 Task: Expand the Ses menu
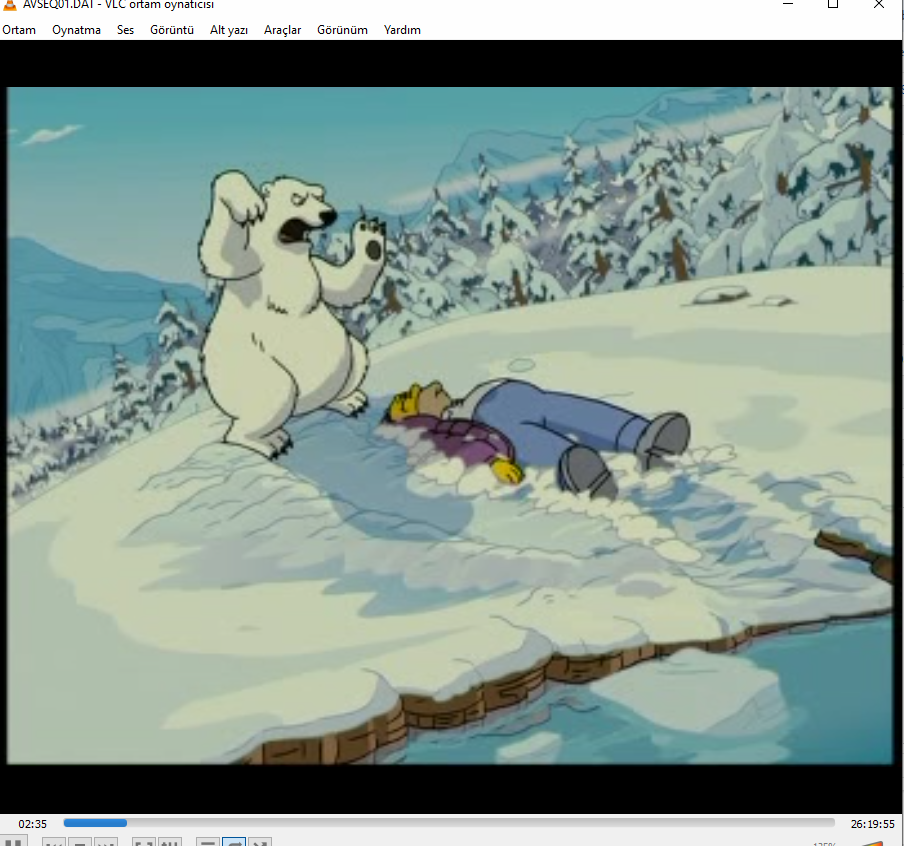click(x=125, y=30)
